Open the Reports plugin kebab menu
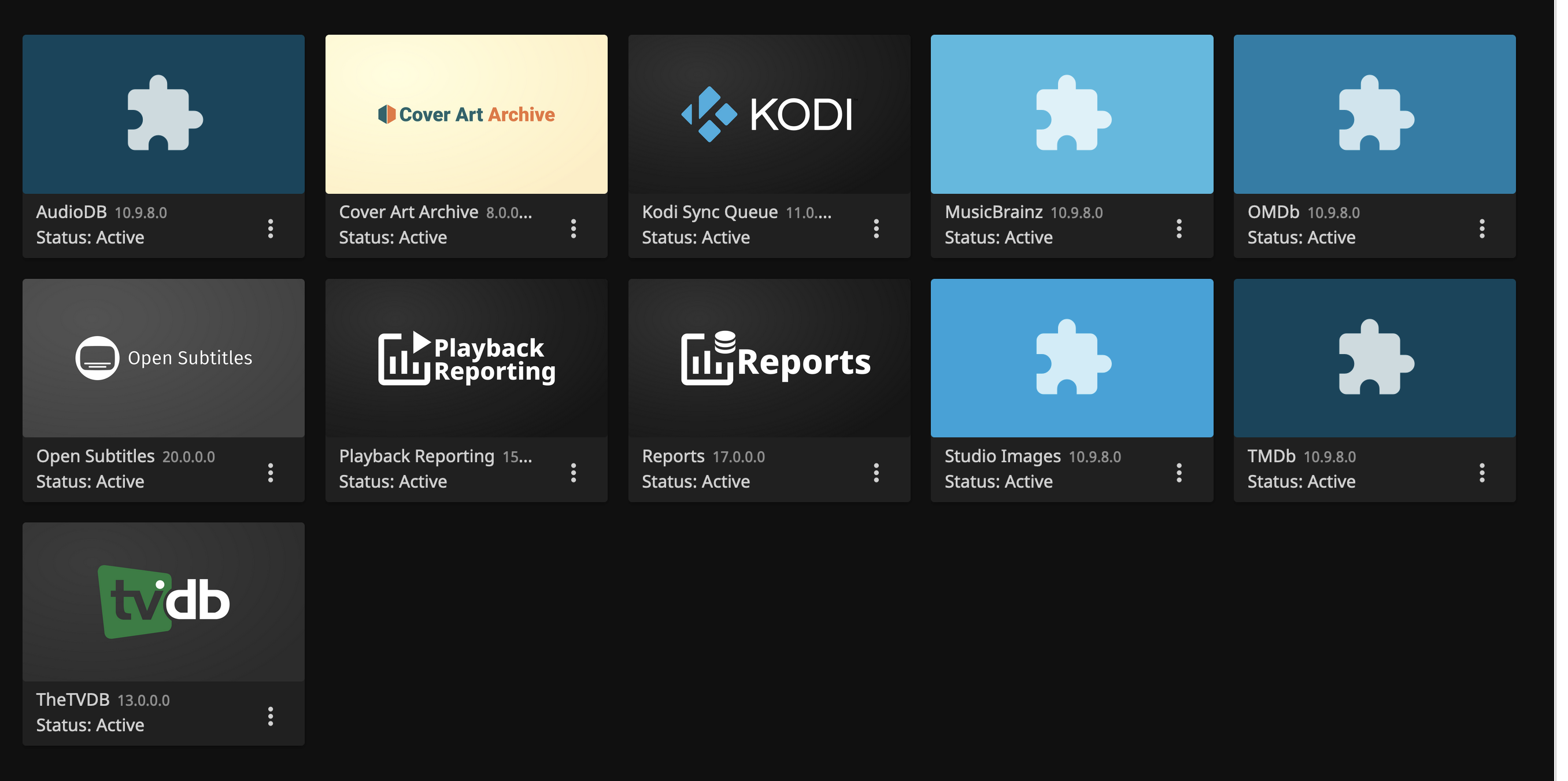 [x=876, y=472]
